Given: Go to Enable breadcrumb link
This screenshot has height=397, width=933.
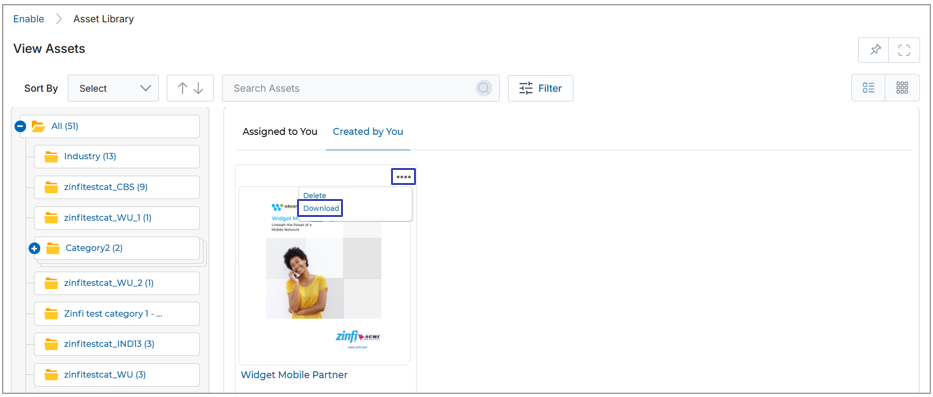Looking at the screenshot, I should 29,19.
